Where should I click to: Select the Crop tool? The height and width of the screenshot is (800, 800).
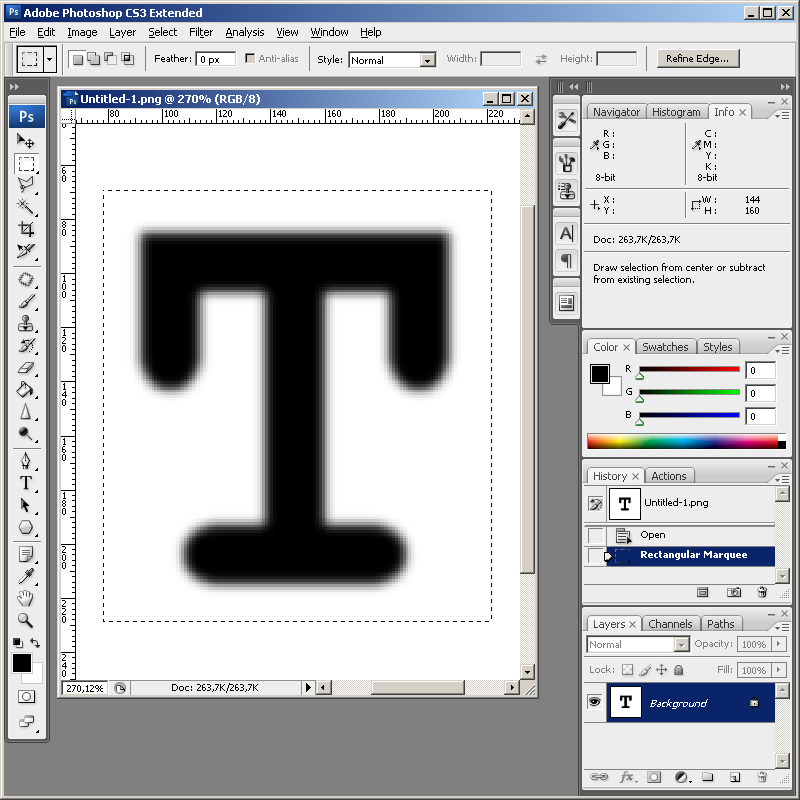tap(26, 229)
